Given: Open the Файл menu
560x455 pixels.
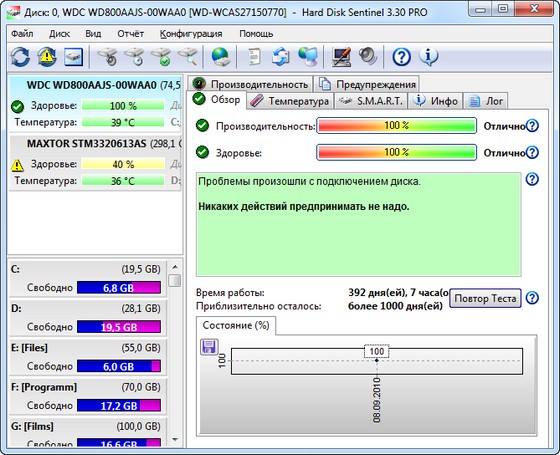Looking at the screenshot, I should [22, 34].
